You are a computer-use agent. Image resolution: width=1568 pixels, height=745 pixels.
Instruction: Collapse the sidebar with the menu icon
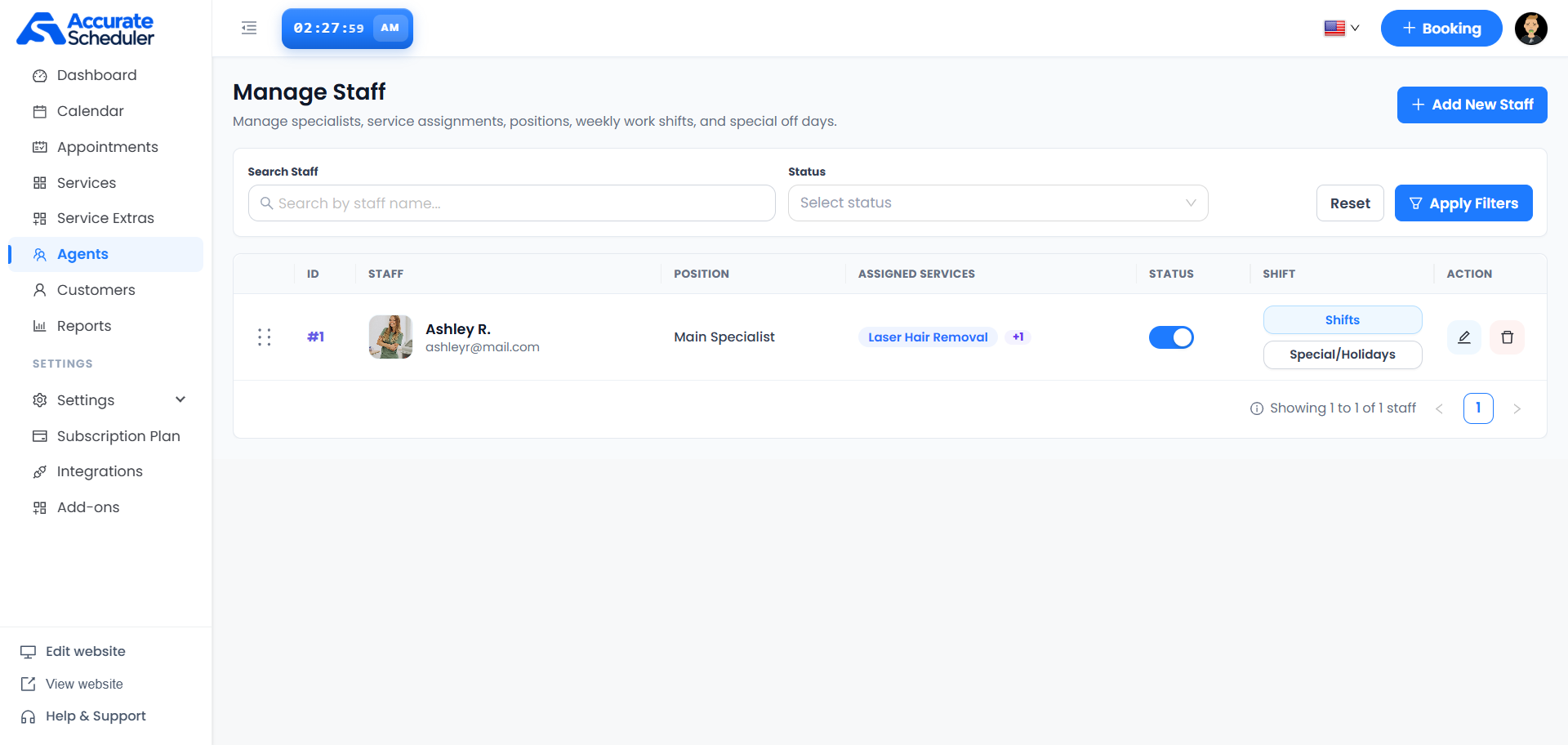249,29
